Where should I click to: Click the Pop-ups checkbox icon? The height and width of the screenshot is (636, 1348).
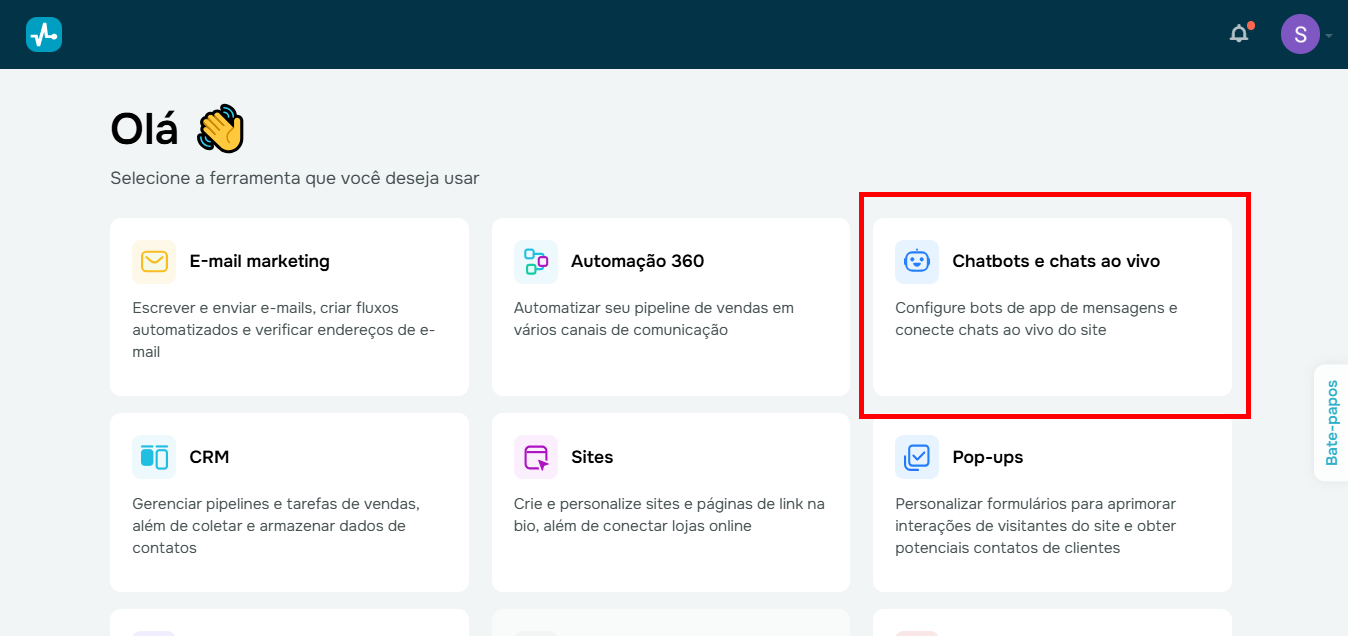click(x=917, y=458)
